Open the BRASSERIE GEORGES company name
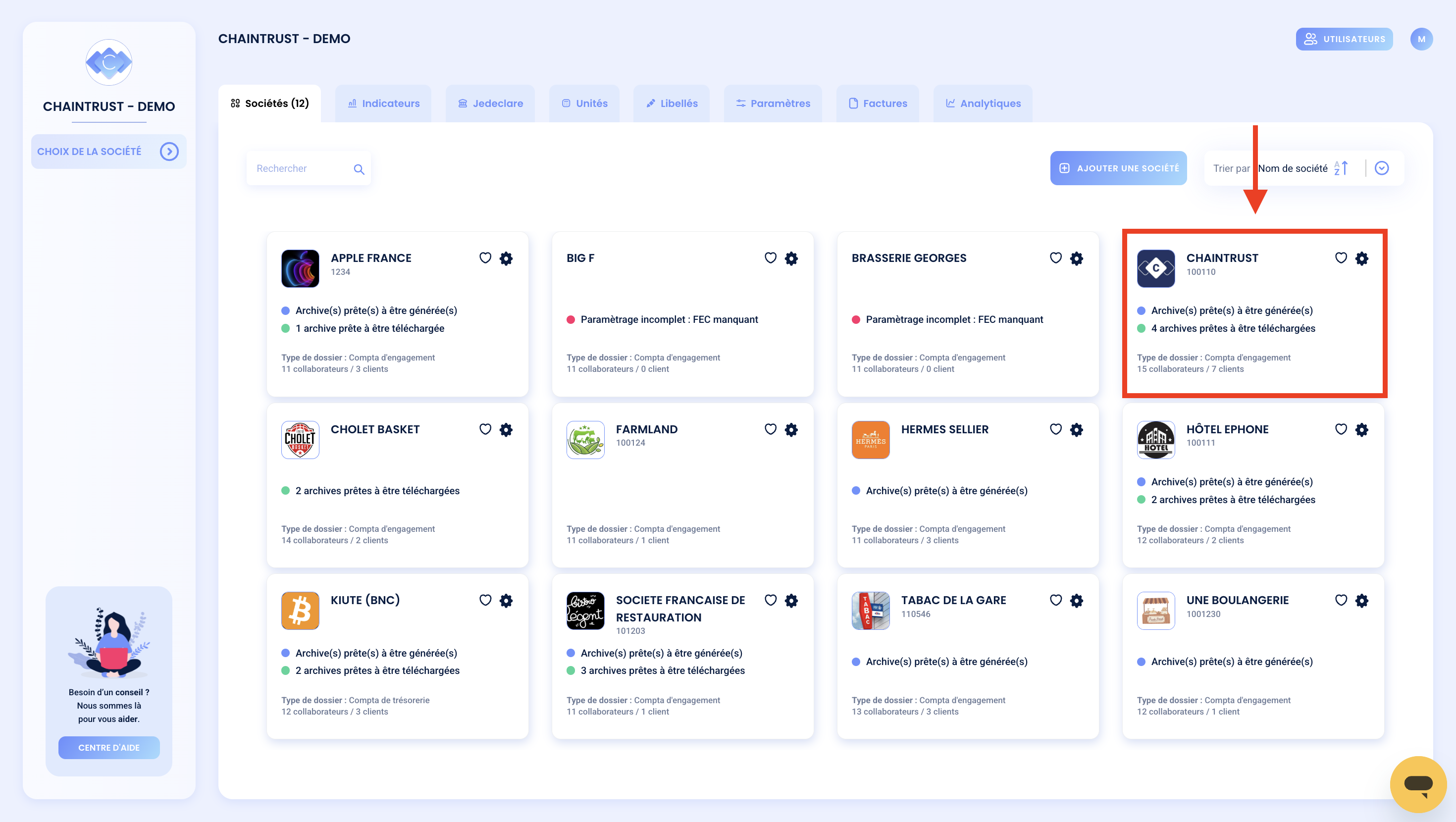 pos(909,258)
